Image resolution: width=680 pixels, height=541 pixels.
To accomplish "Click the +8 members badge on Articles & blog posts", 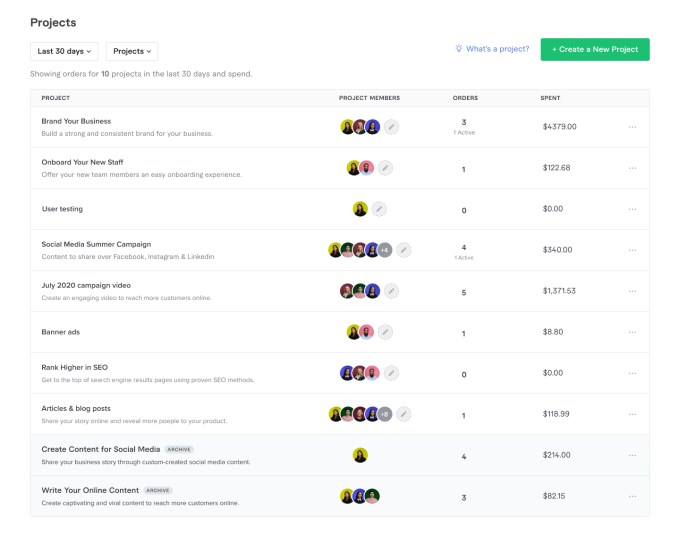I will (384, 414).
